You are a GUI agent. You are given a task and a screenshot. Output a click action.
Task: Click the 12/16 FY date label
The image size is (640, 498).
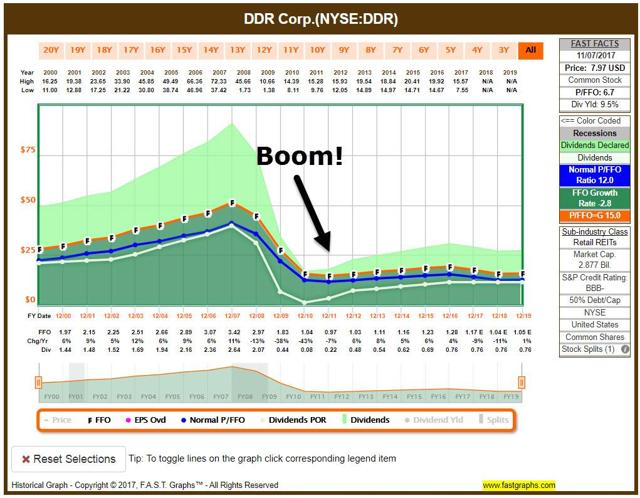click(x=450, y=316)
